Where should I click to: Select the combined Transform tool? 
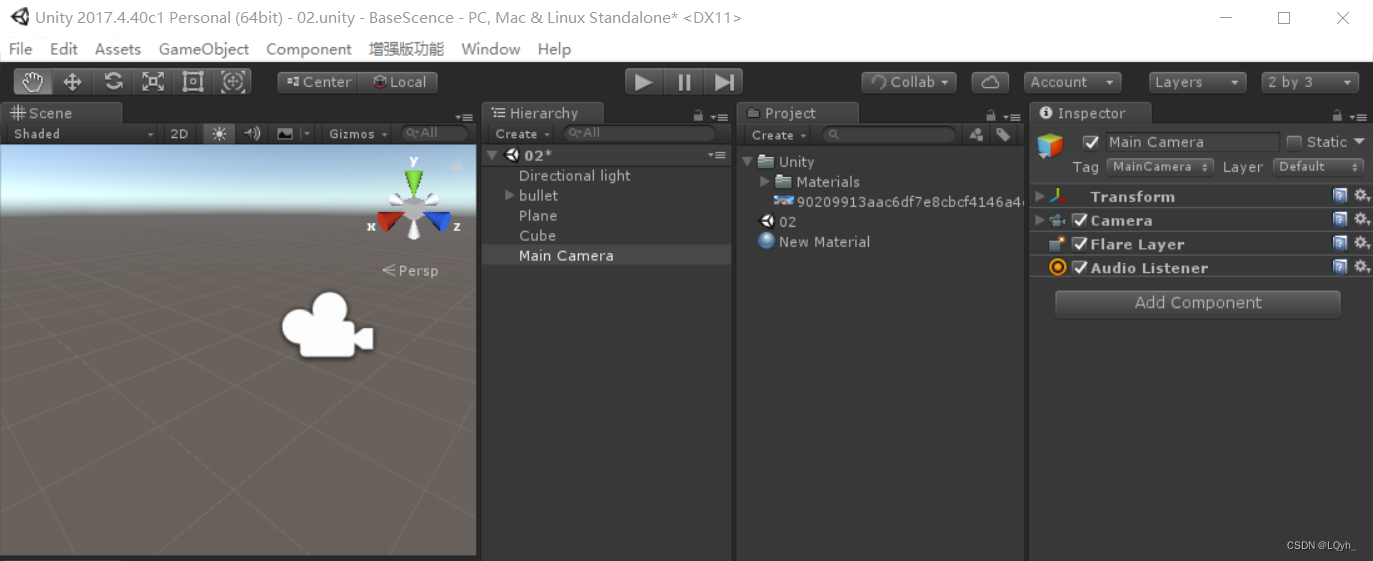point(233,82)
